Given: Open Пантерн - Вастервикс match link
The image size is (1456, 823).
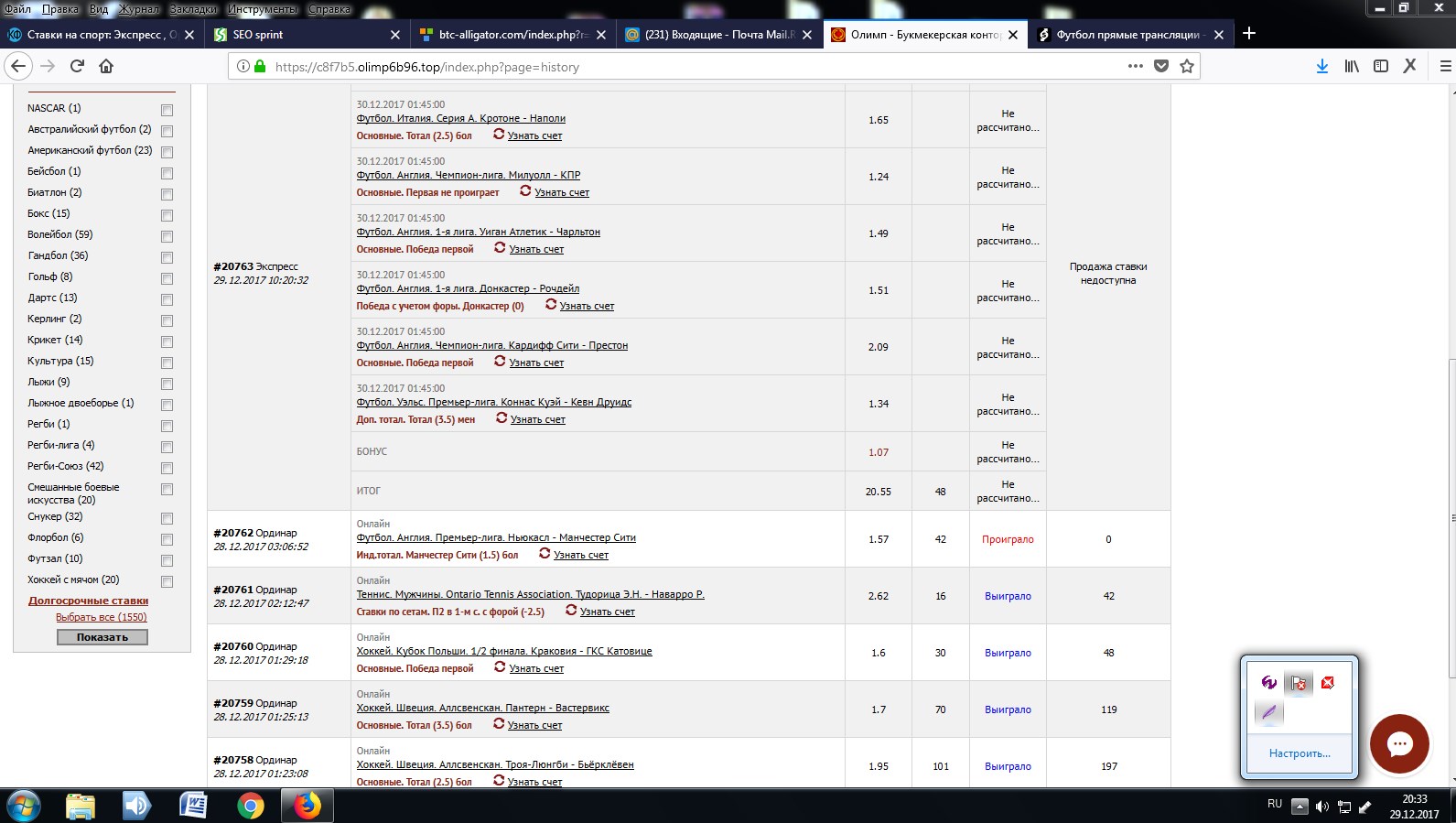Looking at the screenshot, I should [482, 708].
